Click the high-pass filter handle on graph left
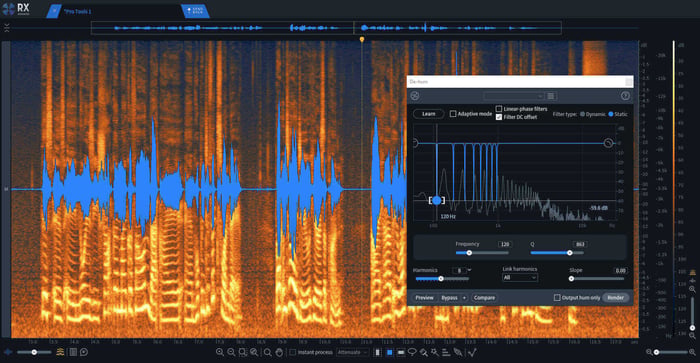Screen dimensions: 700x363 point(415,143)
